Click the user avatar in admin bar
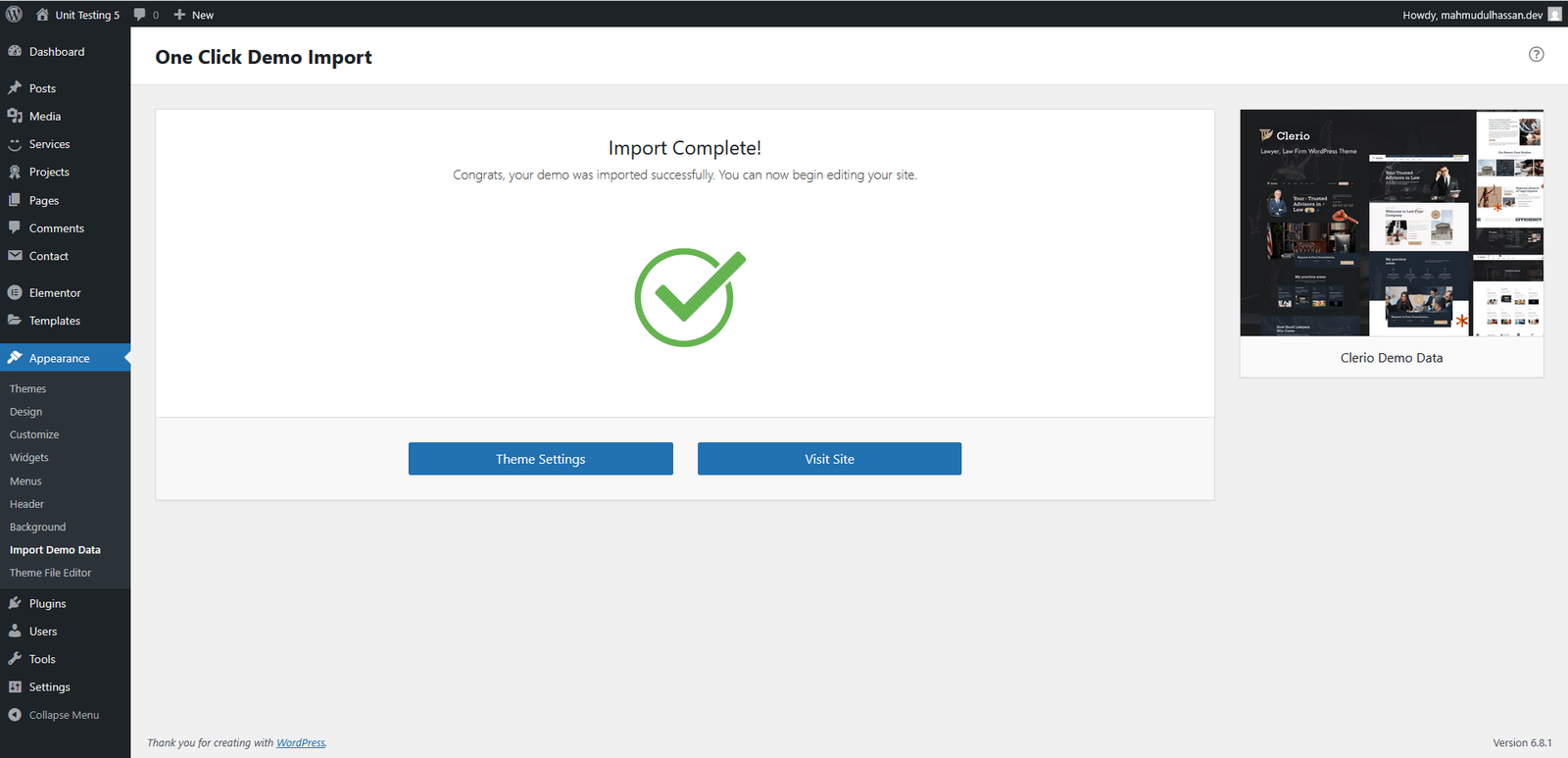1568x758 pixels. pyautogui.click(x=1554, y=15)
